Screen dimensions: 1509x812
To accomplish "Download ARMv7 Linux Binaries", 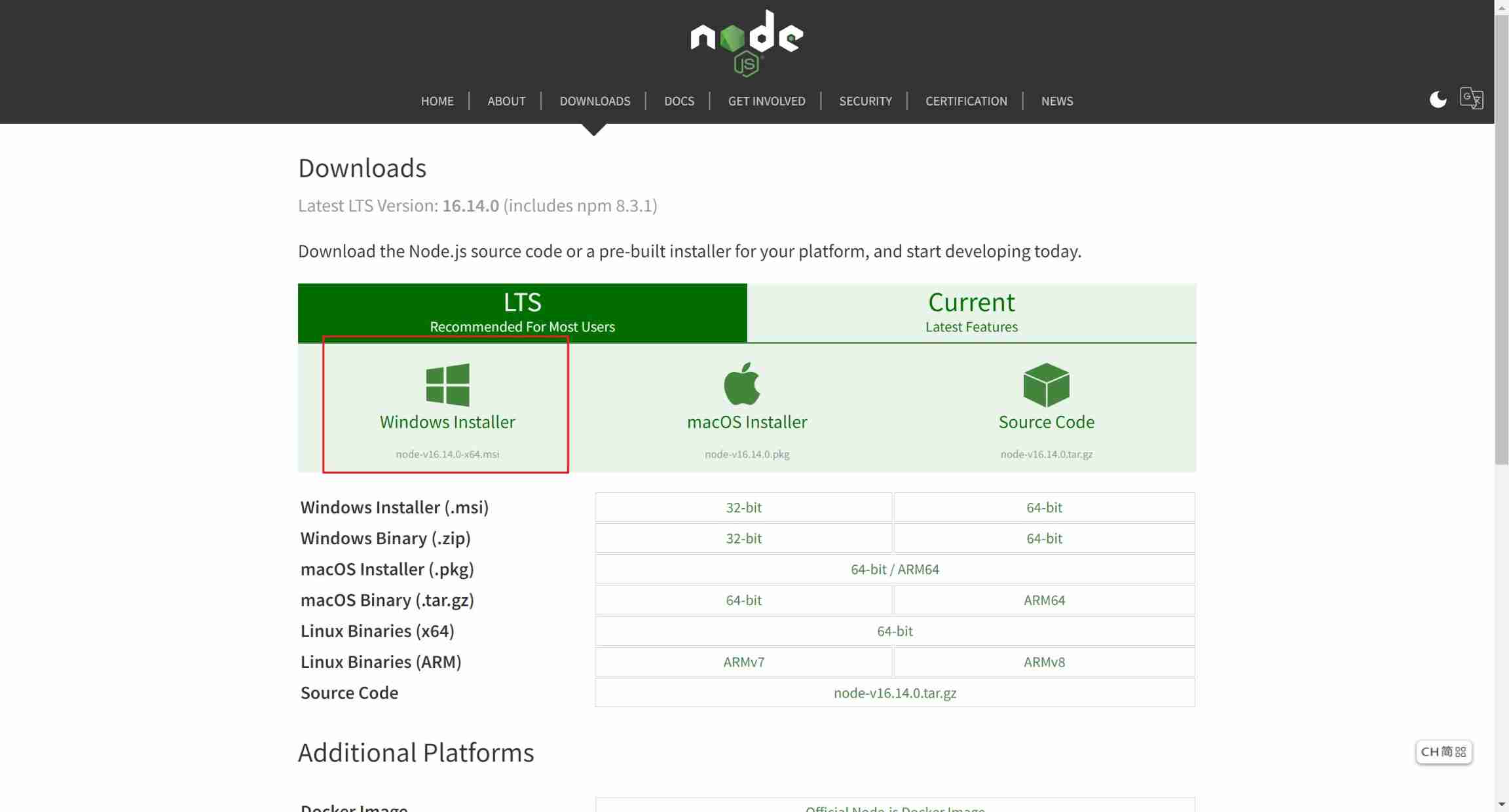I will [x=743, y=662].
